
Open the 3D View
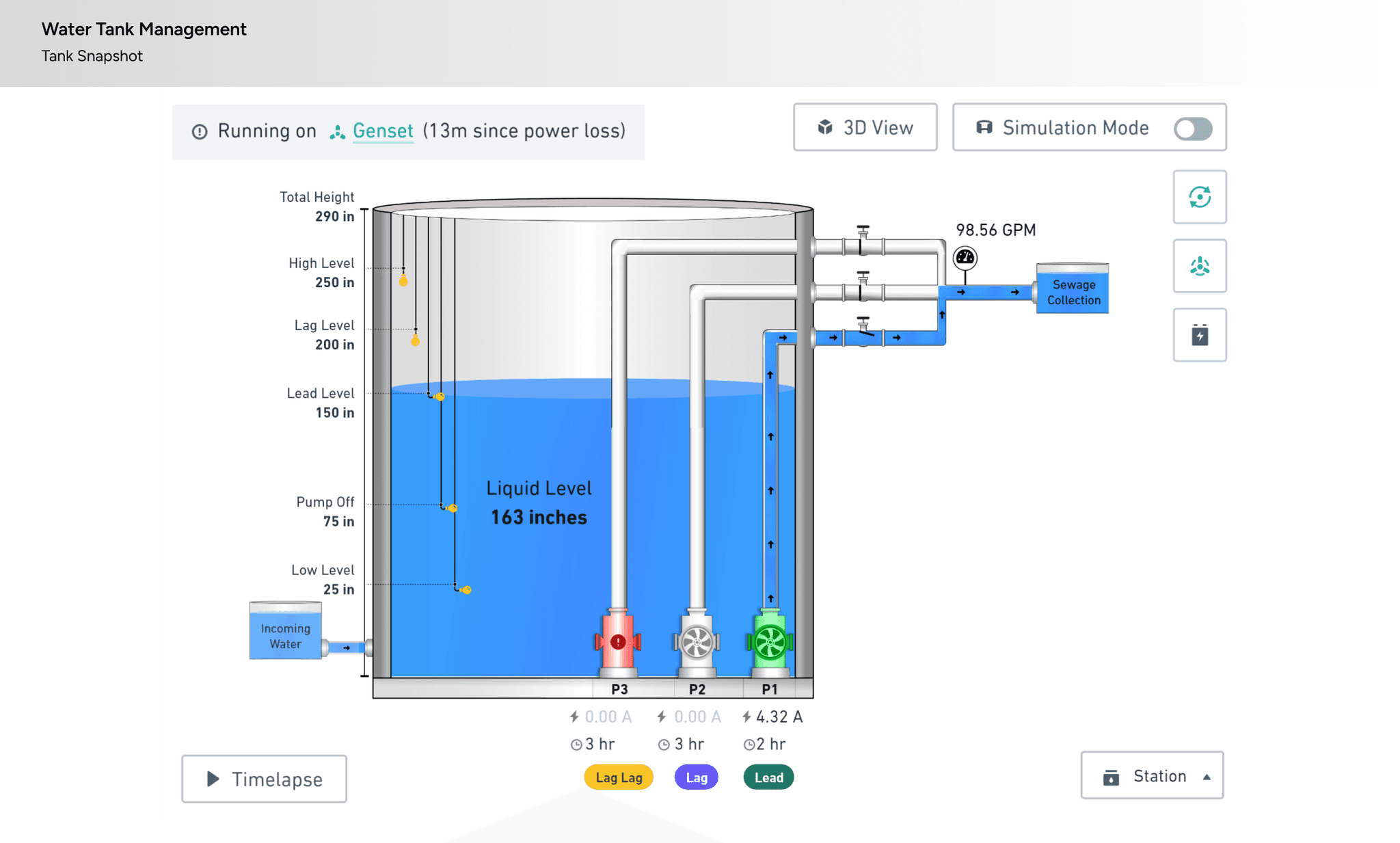pos(865,128)
